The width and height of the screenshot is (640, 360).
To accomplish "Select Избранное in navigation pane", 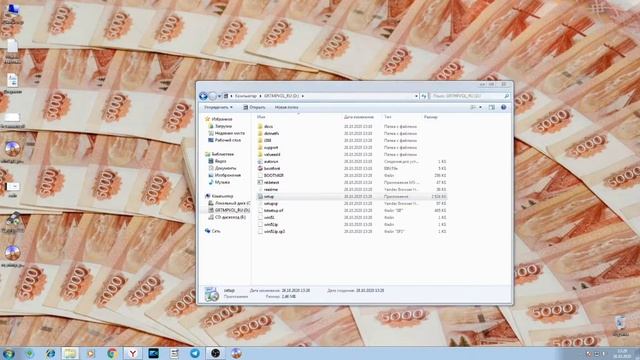I will pyautogui.click(x=222, y=119).
